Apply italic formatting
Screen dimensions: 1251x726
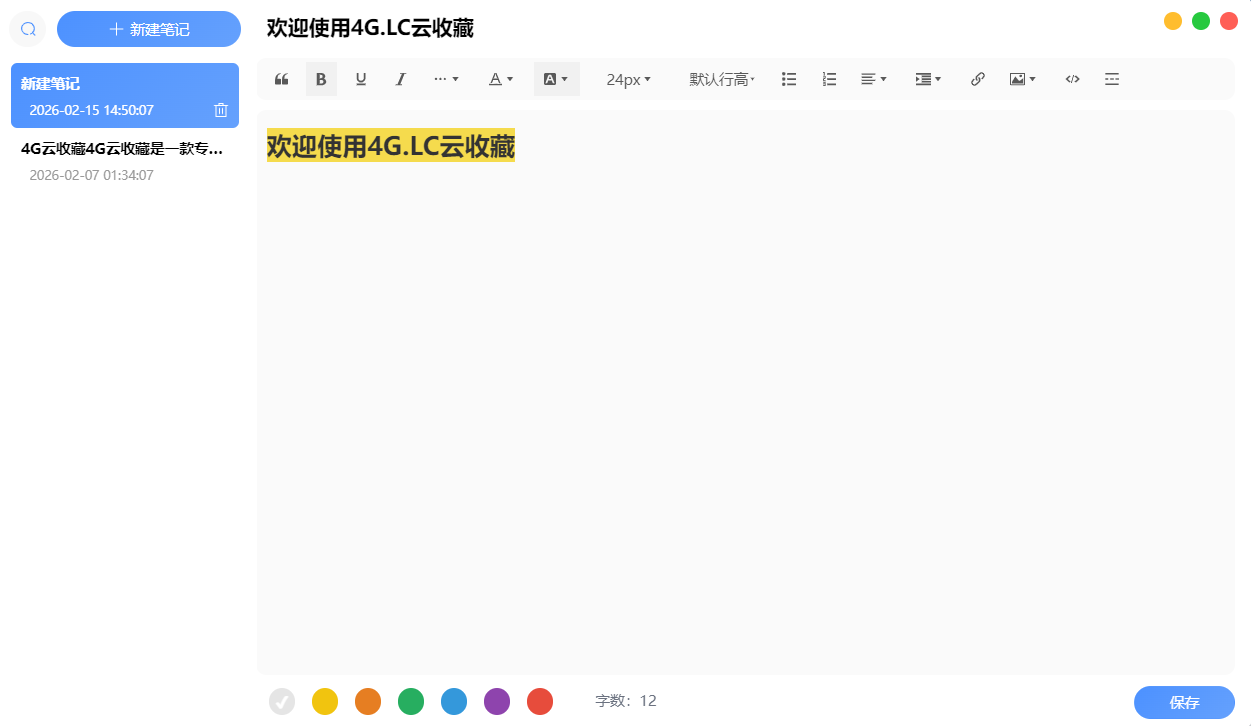click(400, 79)
